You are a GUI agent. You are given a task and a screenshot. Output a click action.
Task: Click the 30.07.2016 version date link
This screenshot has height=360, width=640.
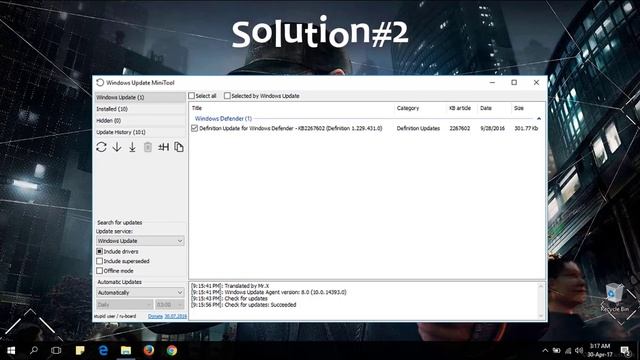[x=176, y=316]
